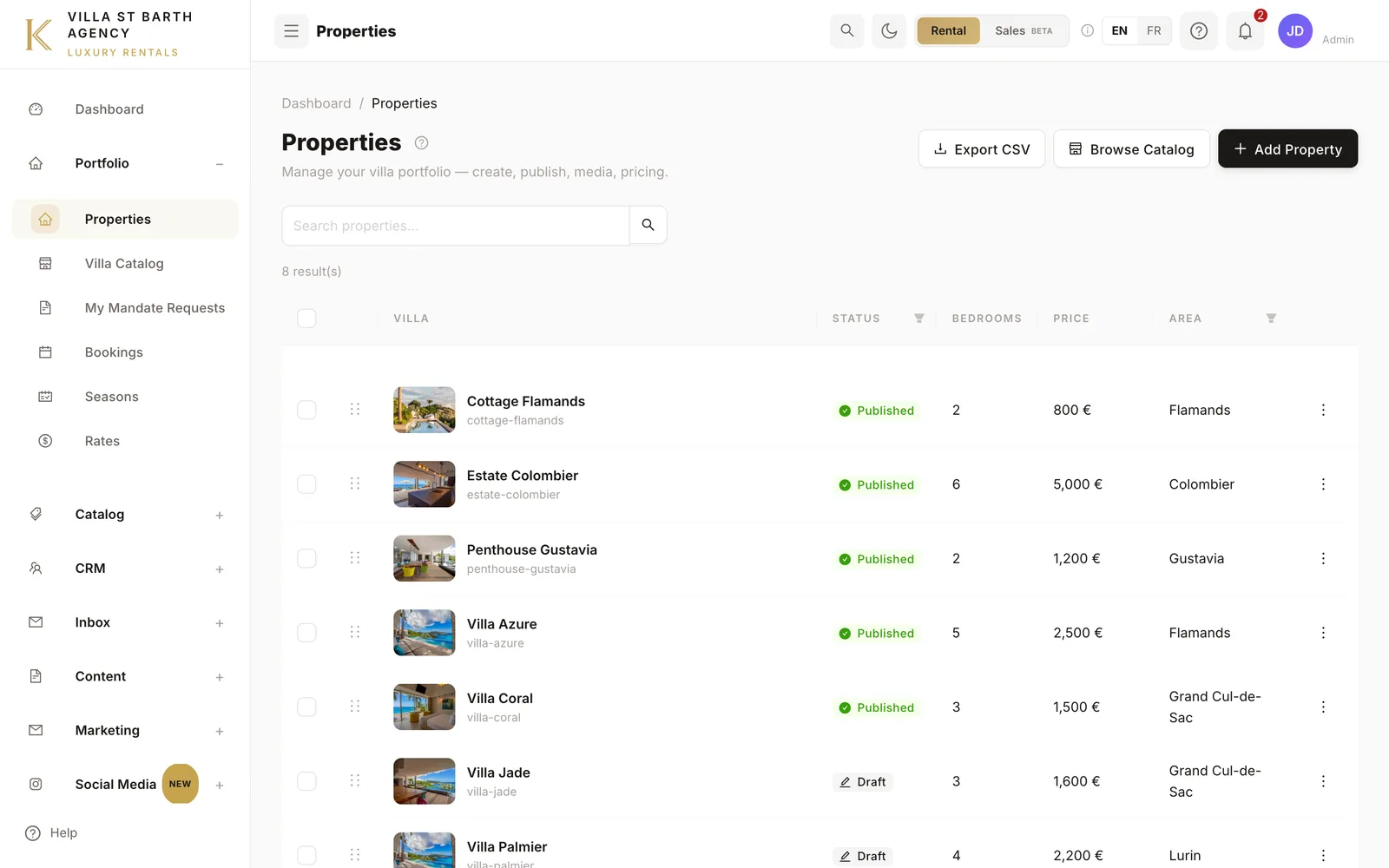This screenshot has width=1389, height=868.
Task: Click the My Mandate Requests document icon
Action: (x=45, y=307)
